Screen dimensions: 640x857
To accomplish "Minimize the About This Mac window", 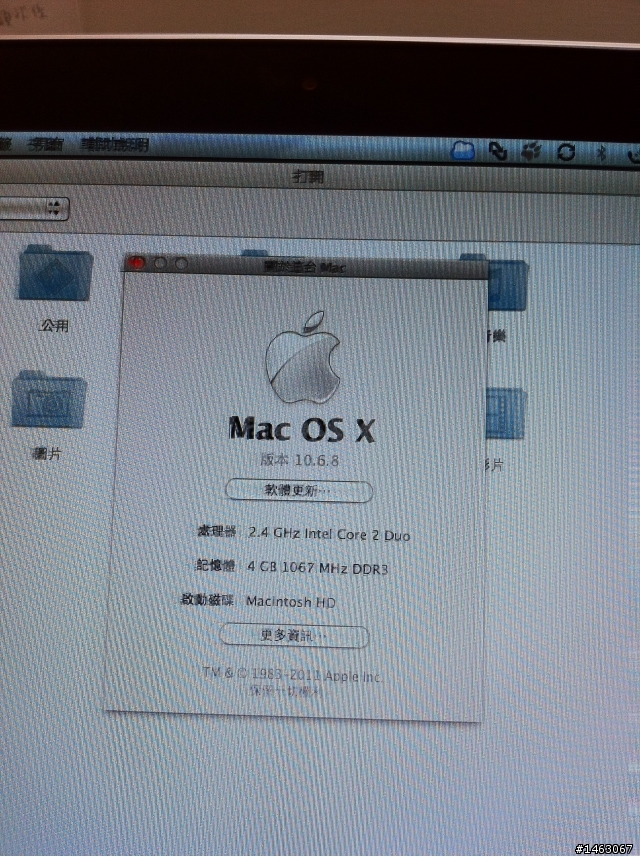I will (160, 263).
